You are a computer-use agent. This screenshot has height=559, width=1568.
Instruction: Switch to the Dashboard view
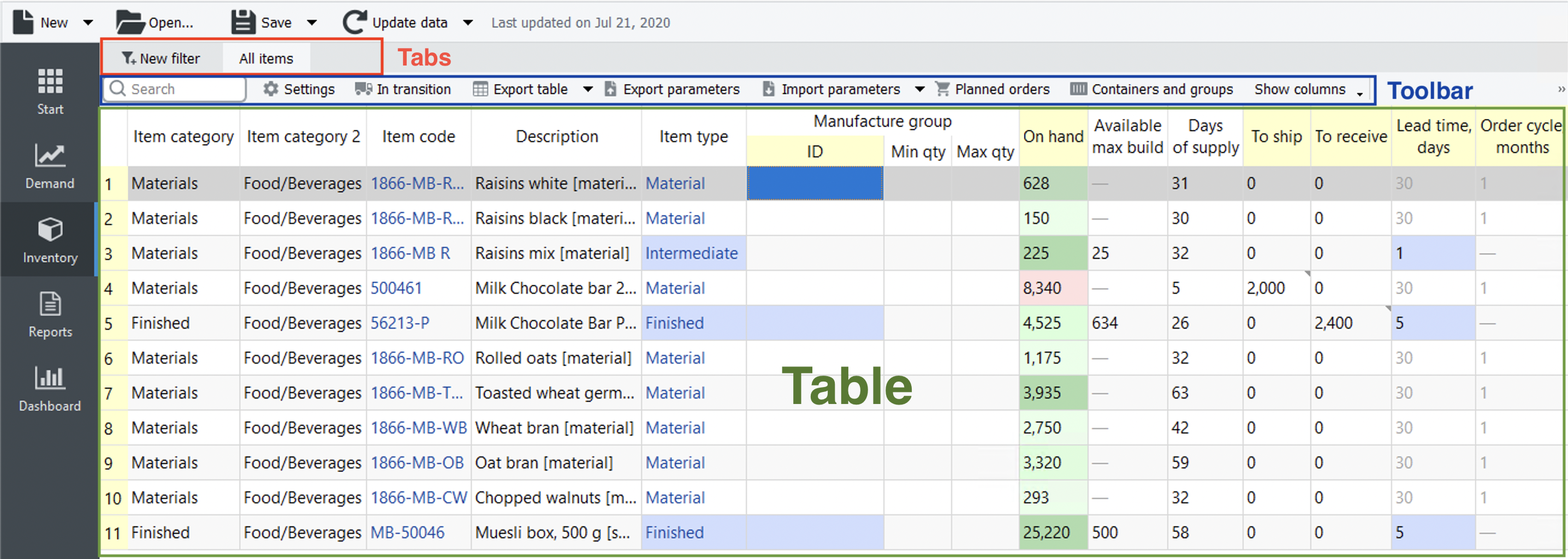pyautogui.click(x=50, y=389)
